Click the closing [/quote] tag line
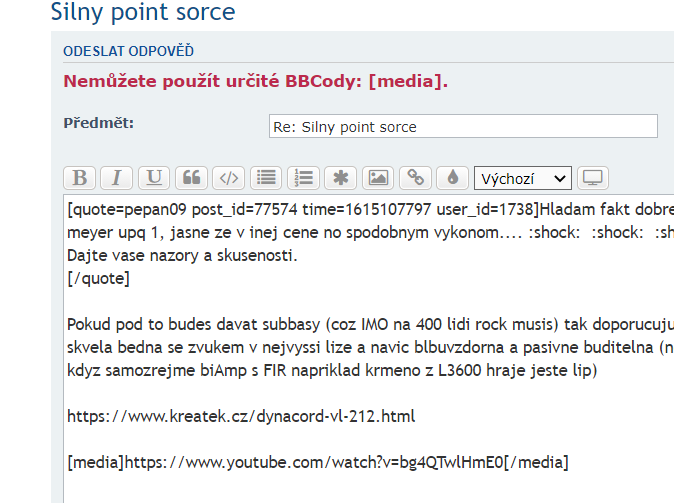The image size is (674, 503). pyautogui.click(x=98, y=278)
